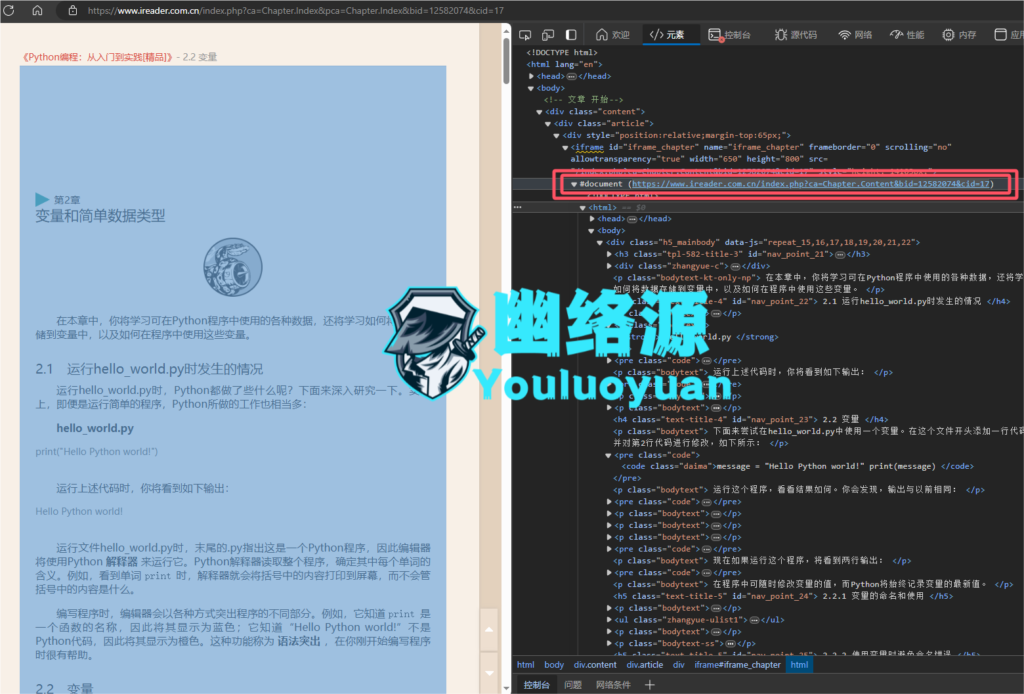The width and height of the screenshot is (1024, 694).
Task: Expand the p bodytext-ss node
Action: pos(609,643)
